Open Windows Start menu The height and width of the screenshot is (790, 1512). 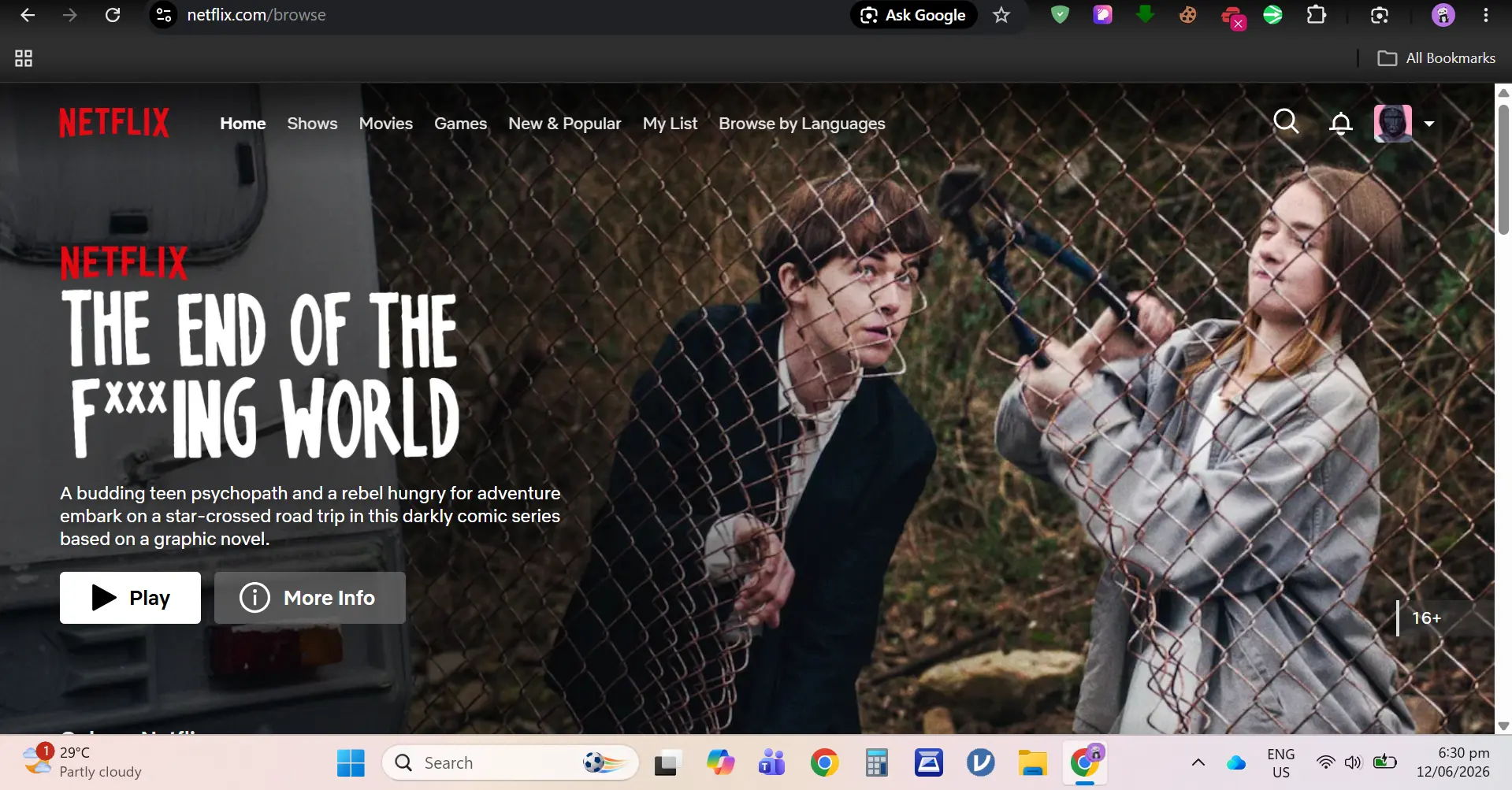351,763
